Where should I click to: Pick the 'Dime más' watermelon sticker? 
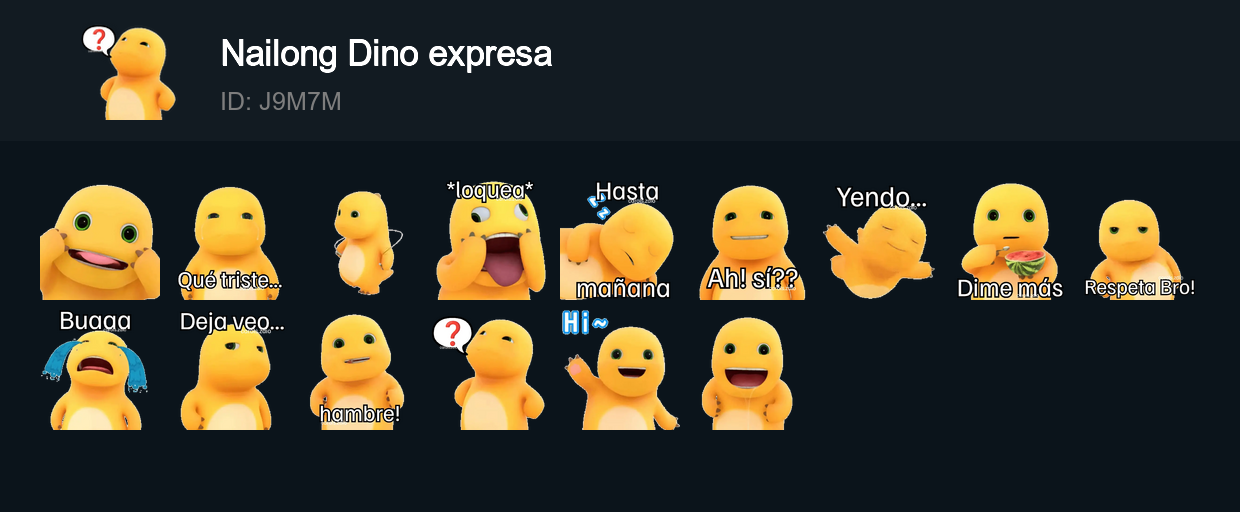click(1010, 240)
